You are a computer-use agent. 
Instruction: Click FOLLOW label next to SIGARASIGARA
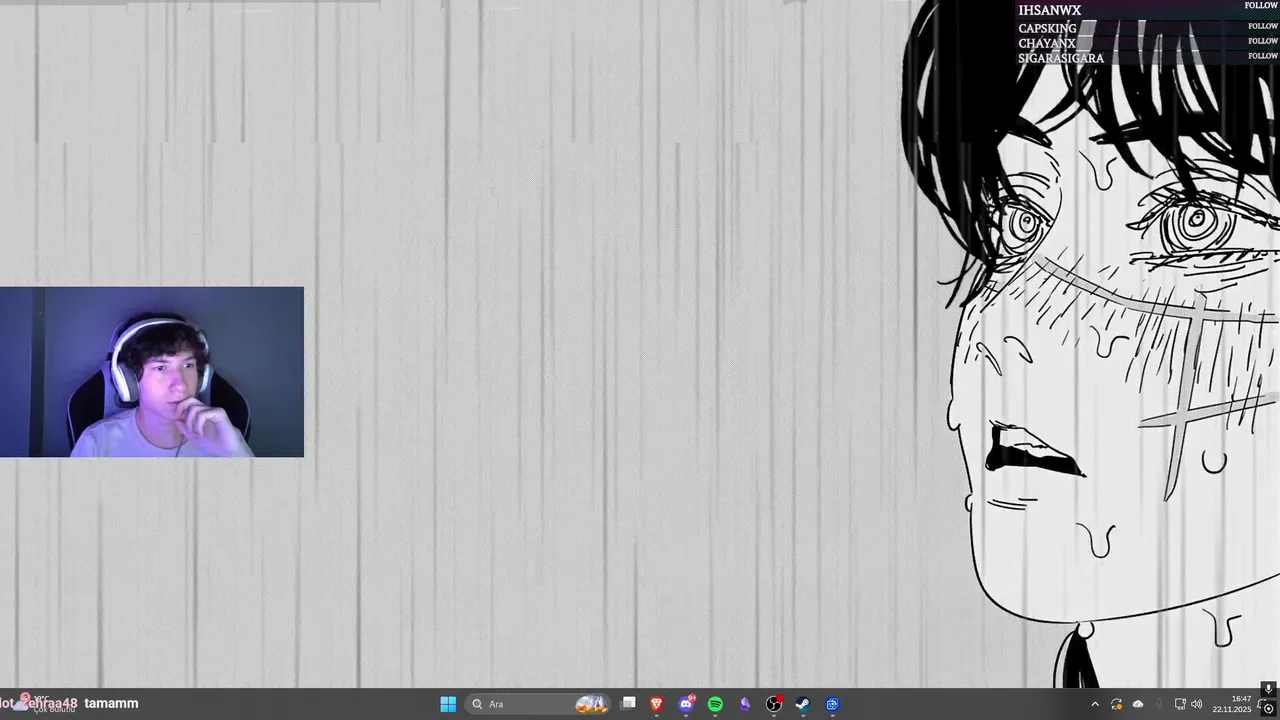point(1263,56)
